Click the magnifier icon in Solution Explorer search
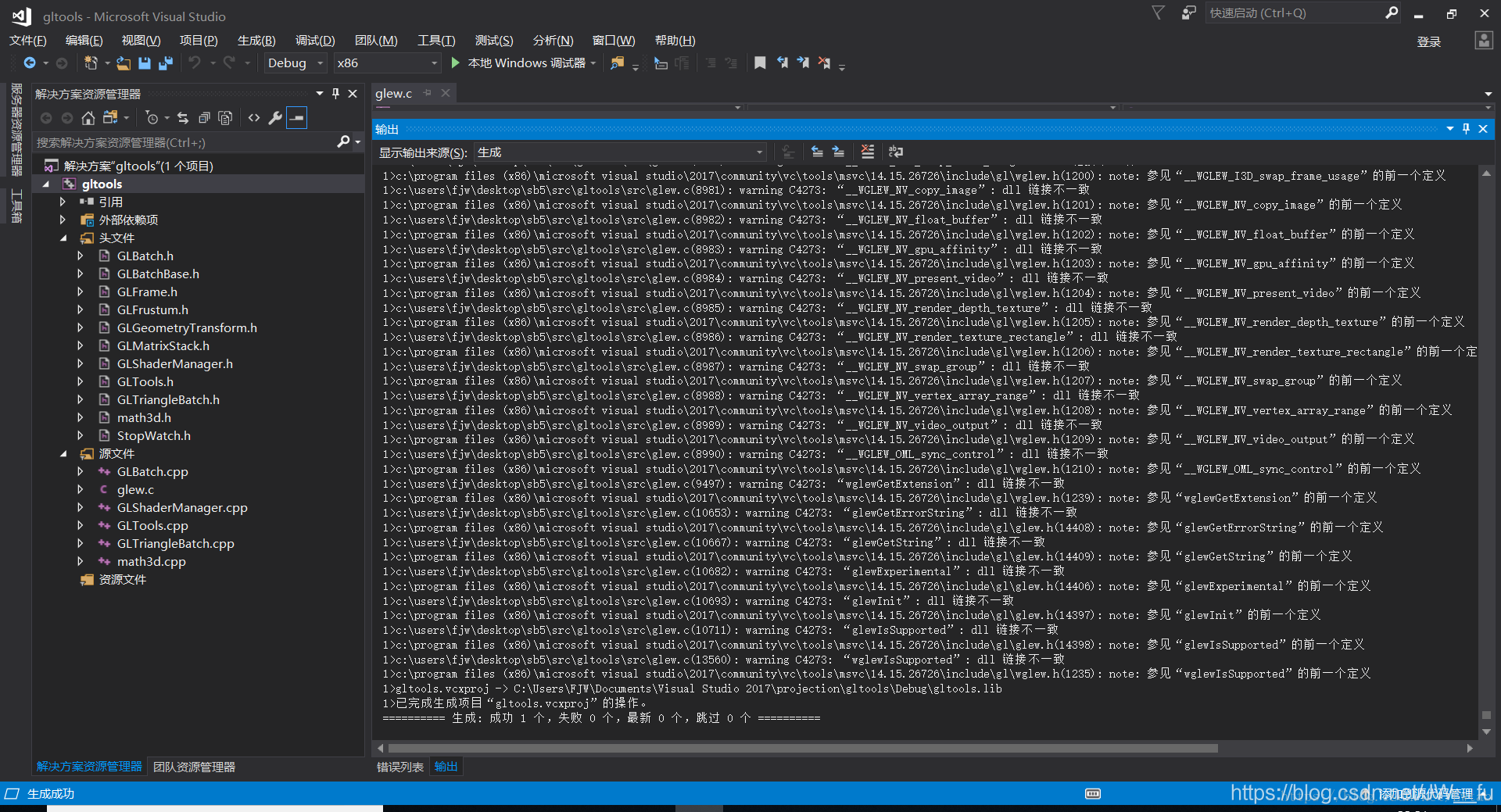Image resolution: width=1501 pixels, height=812 pixels. [x=343, y=141]
